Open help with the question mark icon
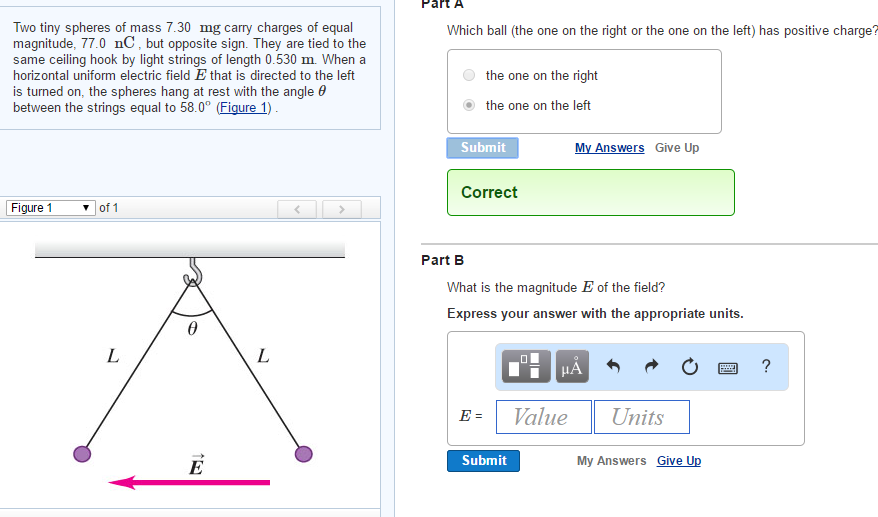Image resolution: width=878 pixels, height=517 pixels. tap(766, 367)
